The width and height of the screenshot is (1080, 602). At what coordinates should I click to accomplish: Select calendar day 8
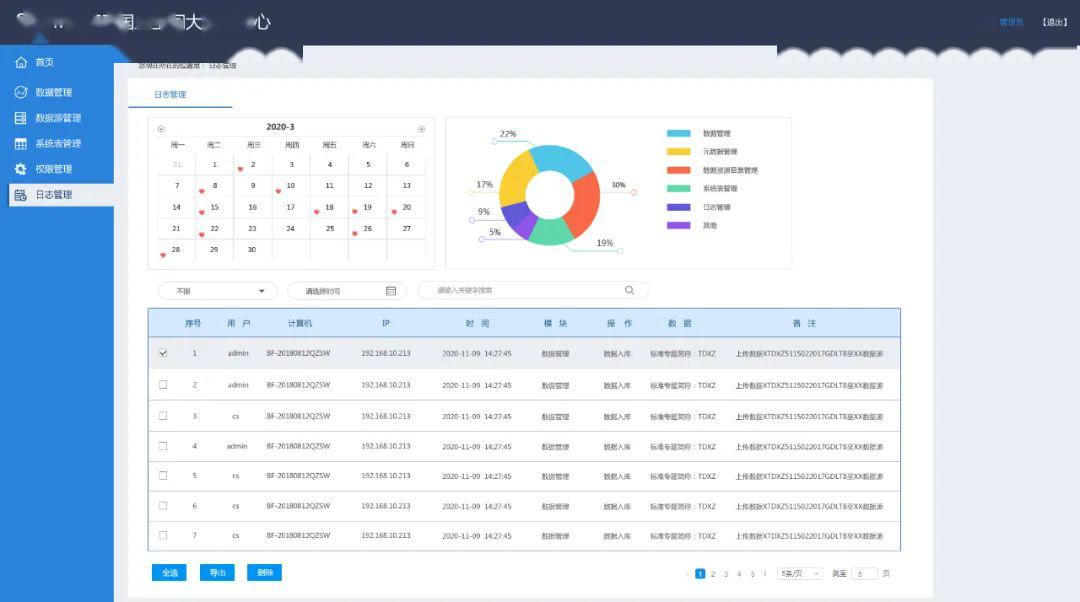tap(215, 185)
